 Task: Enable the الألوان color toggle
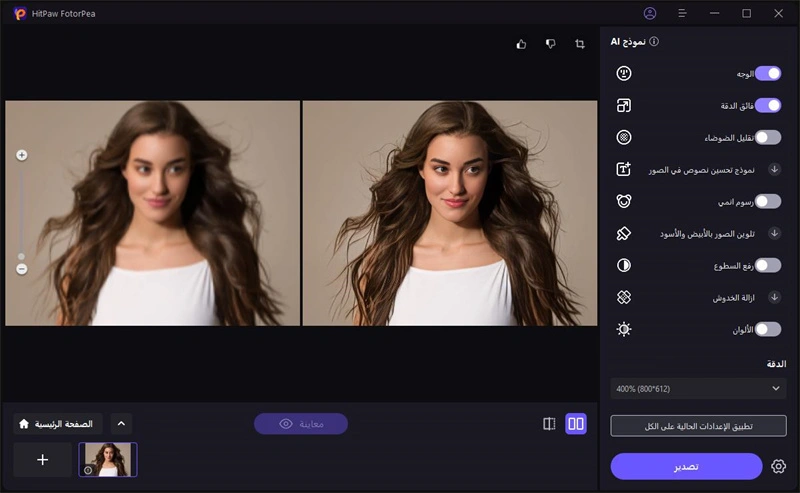pos(767,329)
